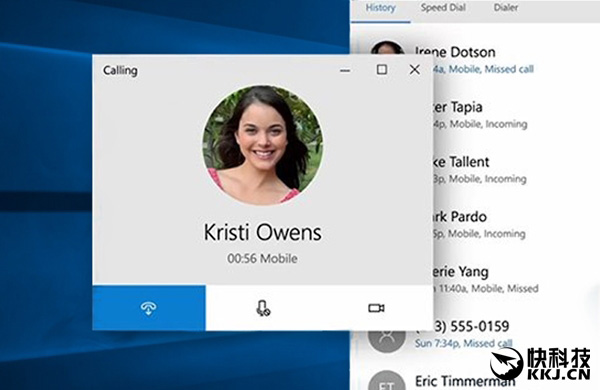
Task: Select Irene Dotson missed call entry
Action: point(474,60)
